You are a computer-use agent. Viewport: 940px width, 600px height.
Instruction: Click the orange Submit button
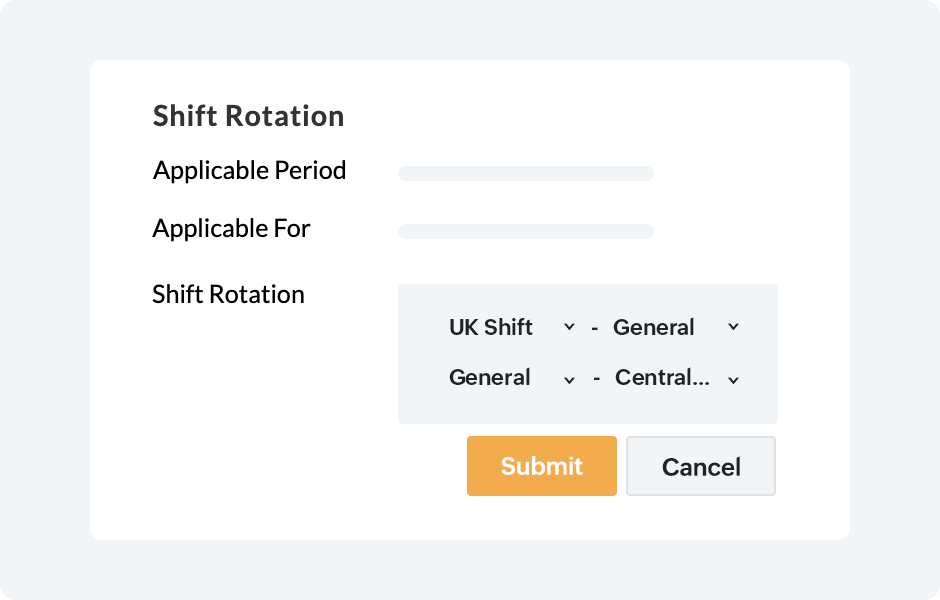point(541,466)
